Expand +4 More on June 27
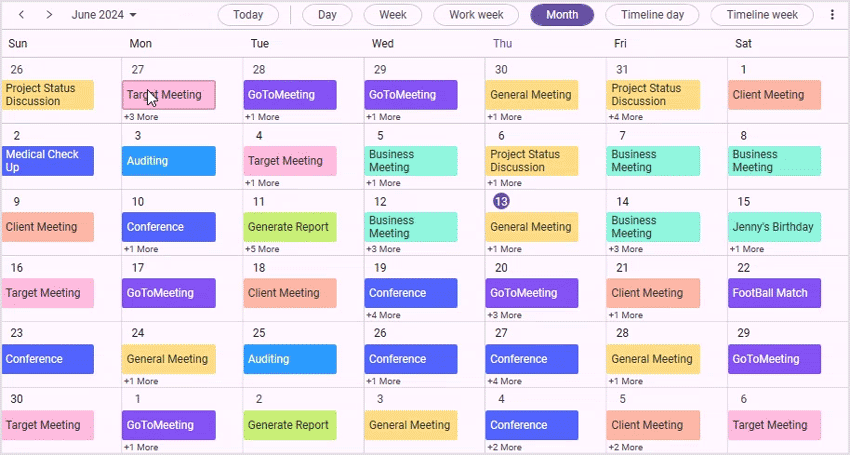This screenshot has width=850, height=455. point(504,381)
